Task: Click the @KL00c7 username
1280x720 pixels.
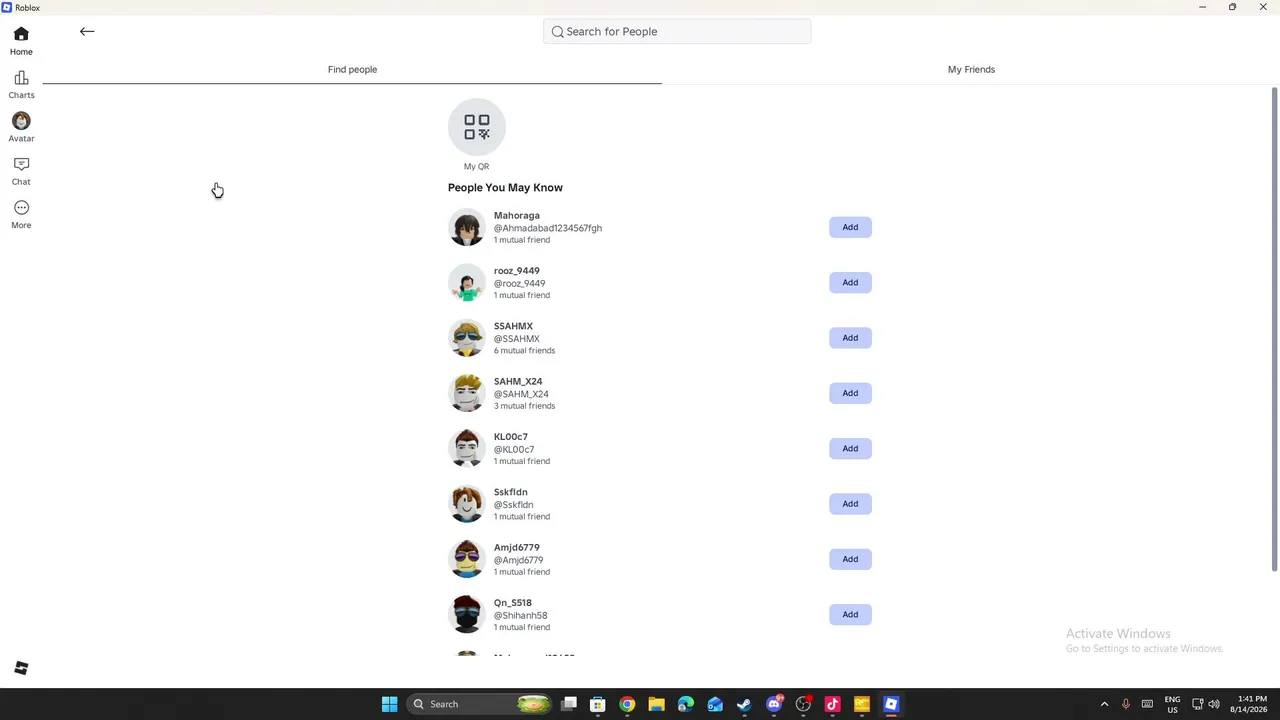Action: 513,449
